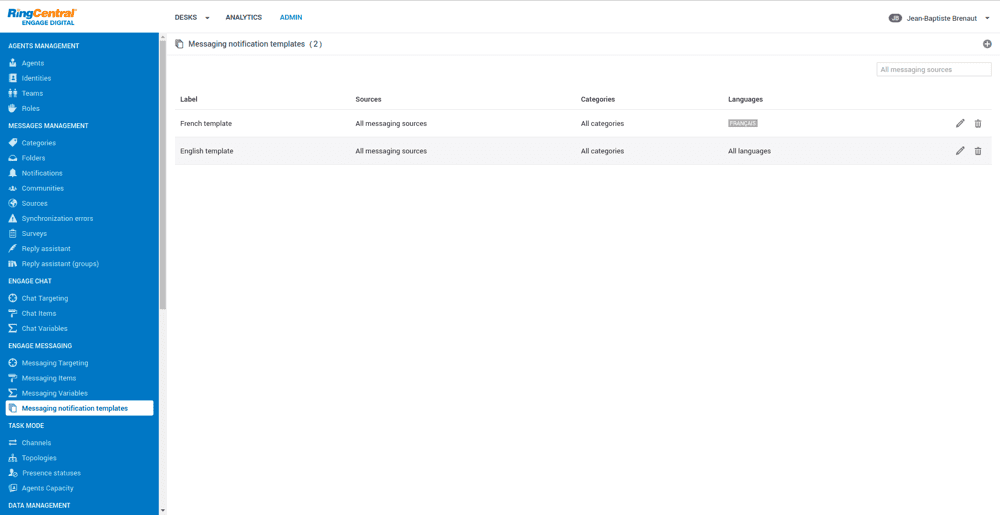Click the Topologies icon in sidebar
Image resolution: width=1000 pixels, height=515 pixels.
13,458
